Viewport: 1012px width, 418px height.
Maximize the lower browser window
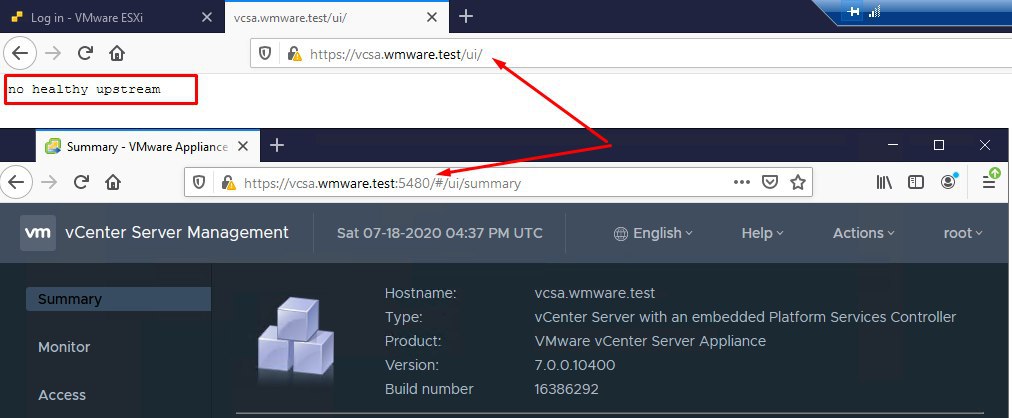coord(939,145)
